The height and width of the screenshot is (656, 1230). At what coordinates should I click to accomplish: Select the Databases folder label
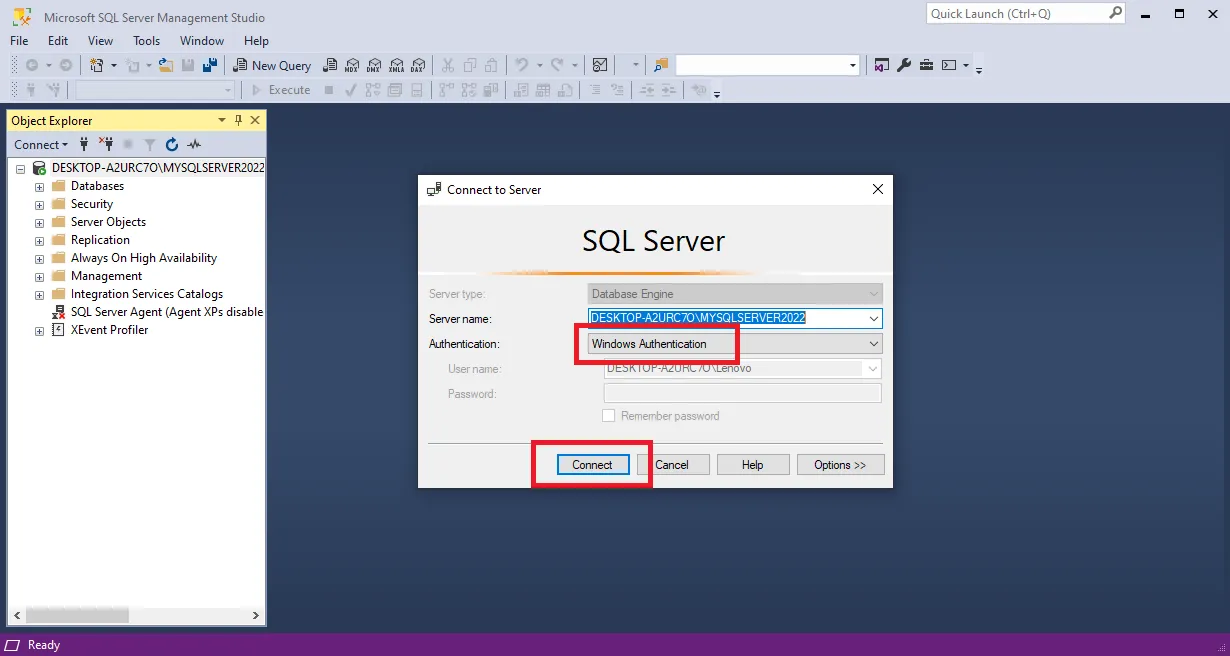point(97,186)
